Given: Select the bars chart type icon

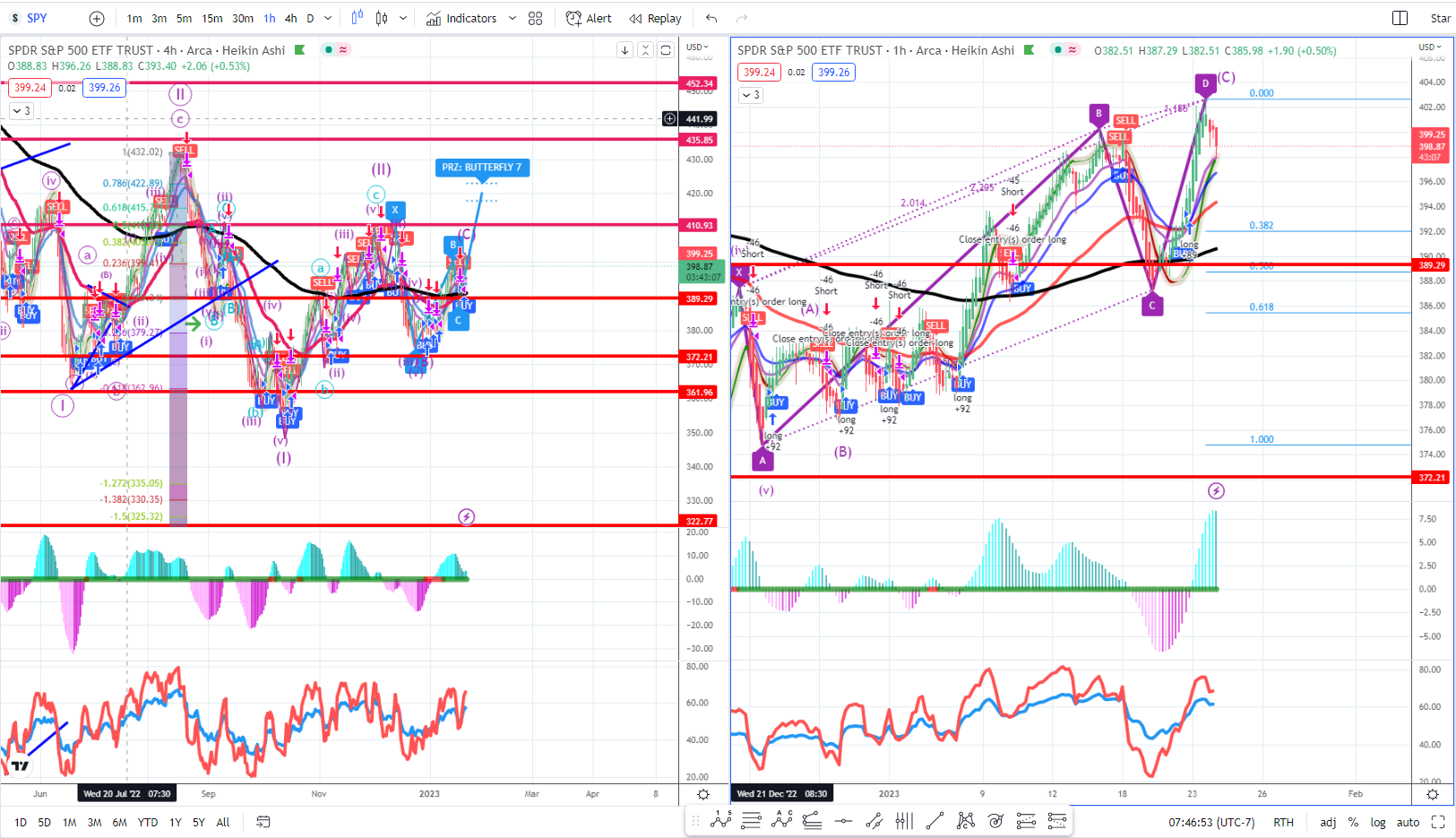Looking at the screenshot, I should tap(358, 18).
